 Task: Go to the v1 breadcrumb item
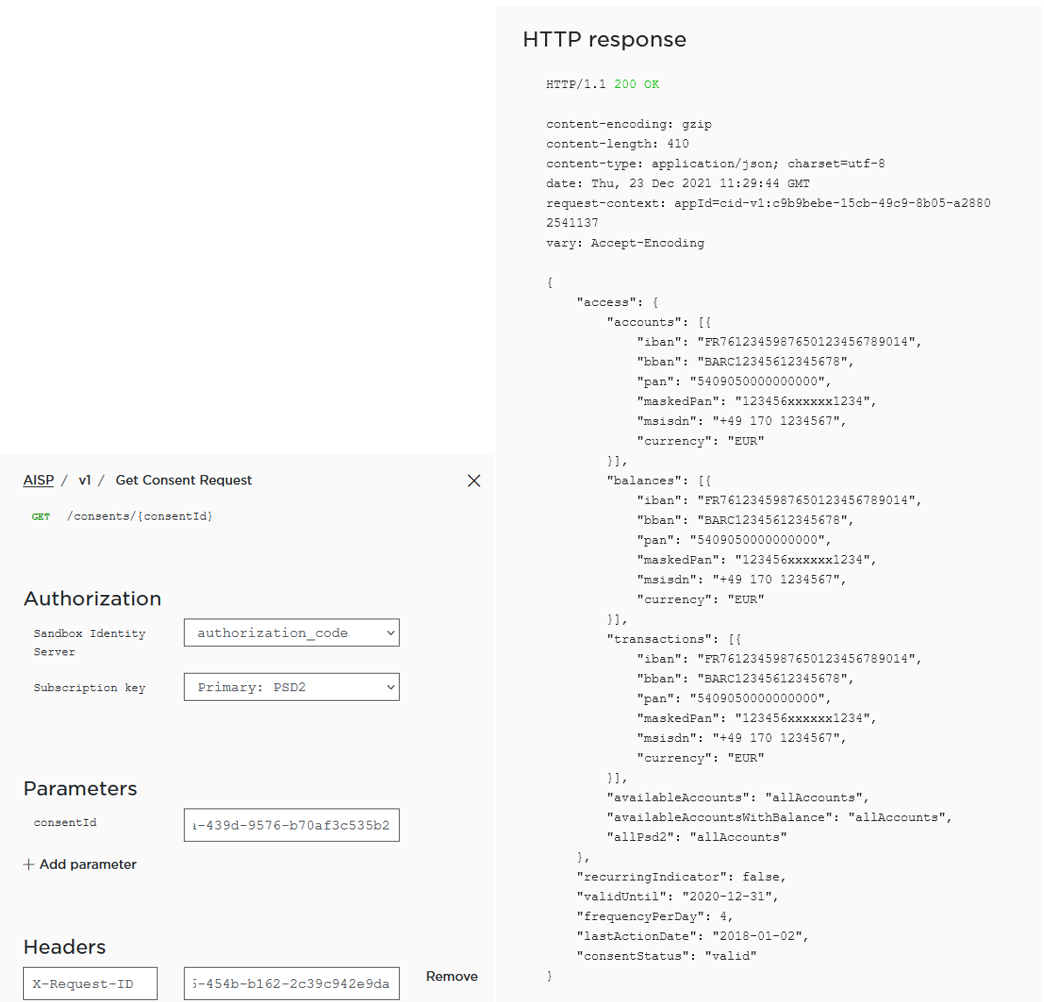pos(85,481)
